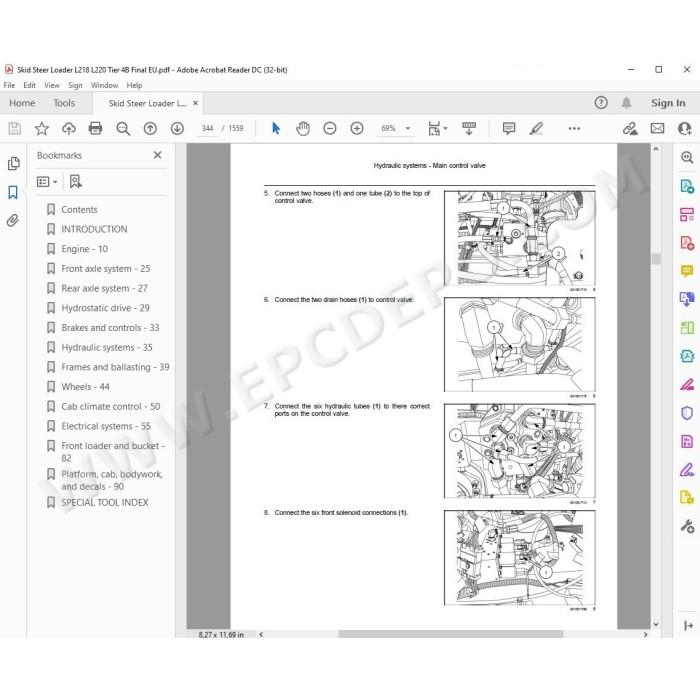The width and height of the screenshot is (700, 700).
Task: Jump to Engine - 10 bookmark
Action: [x=84, y=249]
